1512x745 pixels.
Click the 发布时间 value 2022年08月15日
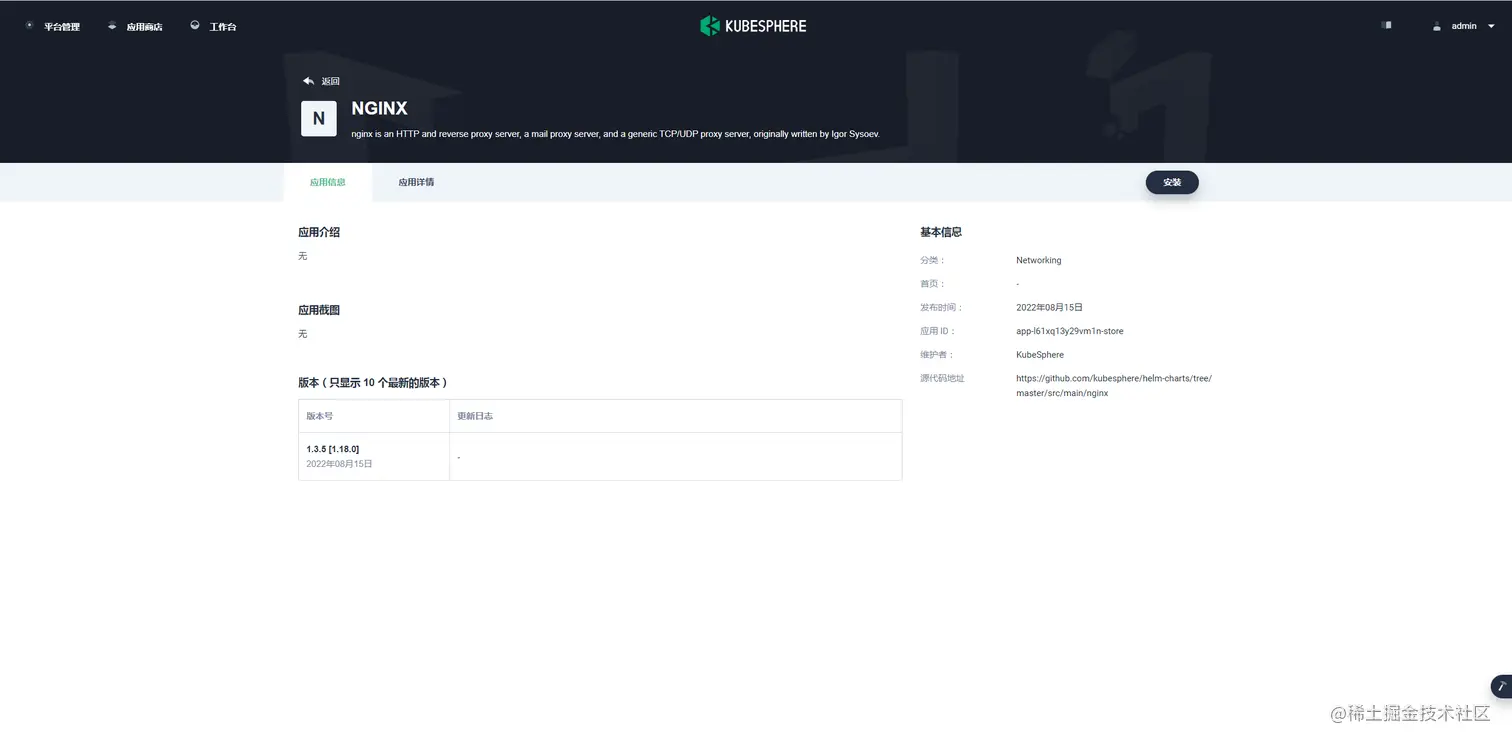point(1049,307)
